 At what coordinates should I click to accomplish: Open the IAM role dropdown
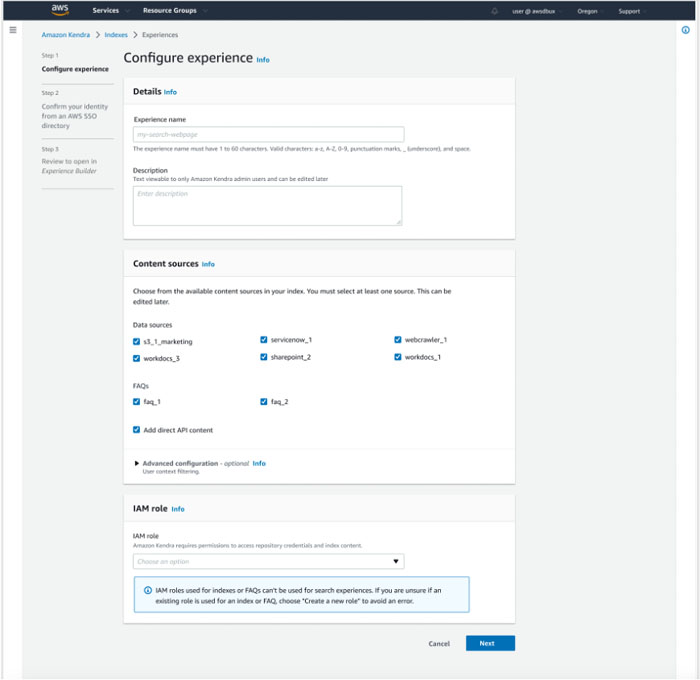point(268,561)
